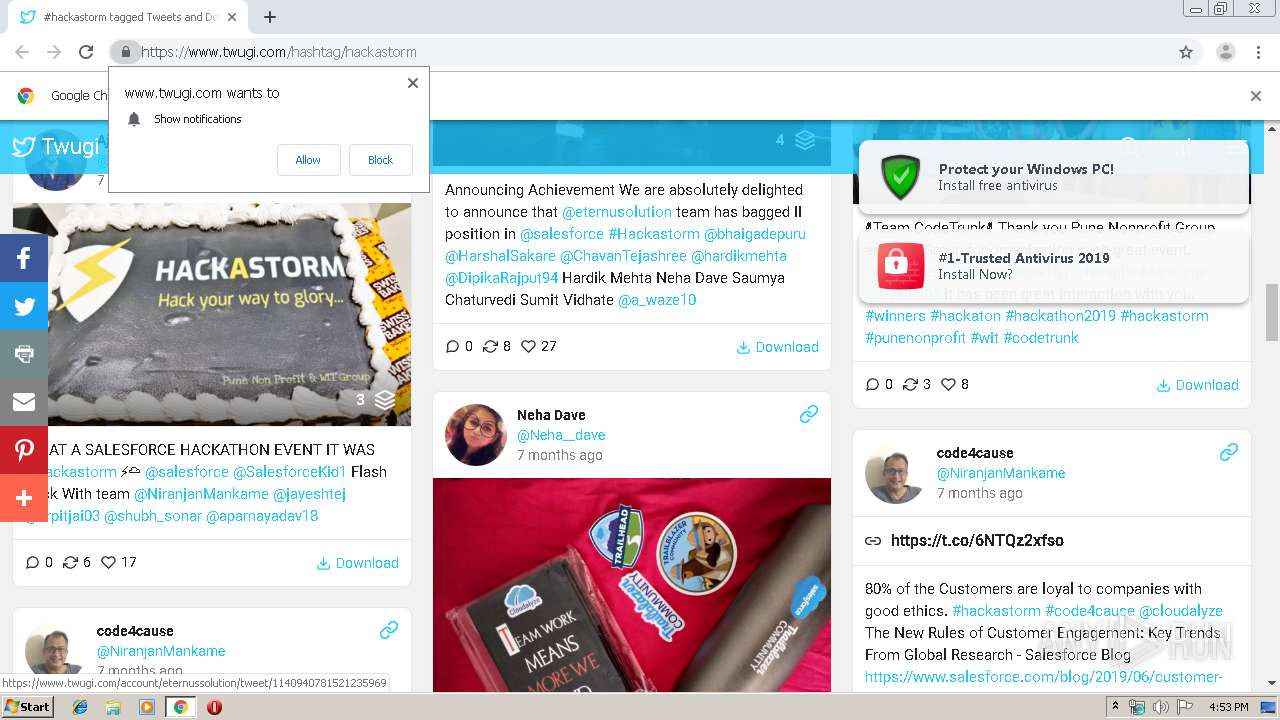Screen dimensions: 1280x720
Task: Download the CodeTrunk tweet
Action: click(1197, 385)
